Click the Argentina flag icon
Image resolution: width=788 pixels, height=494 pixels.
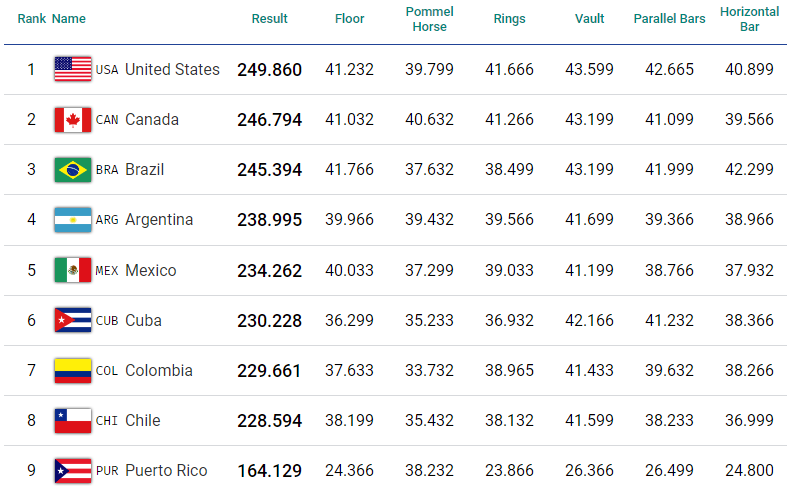(x=72, y=220)
